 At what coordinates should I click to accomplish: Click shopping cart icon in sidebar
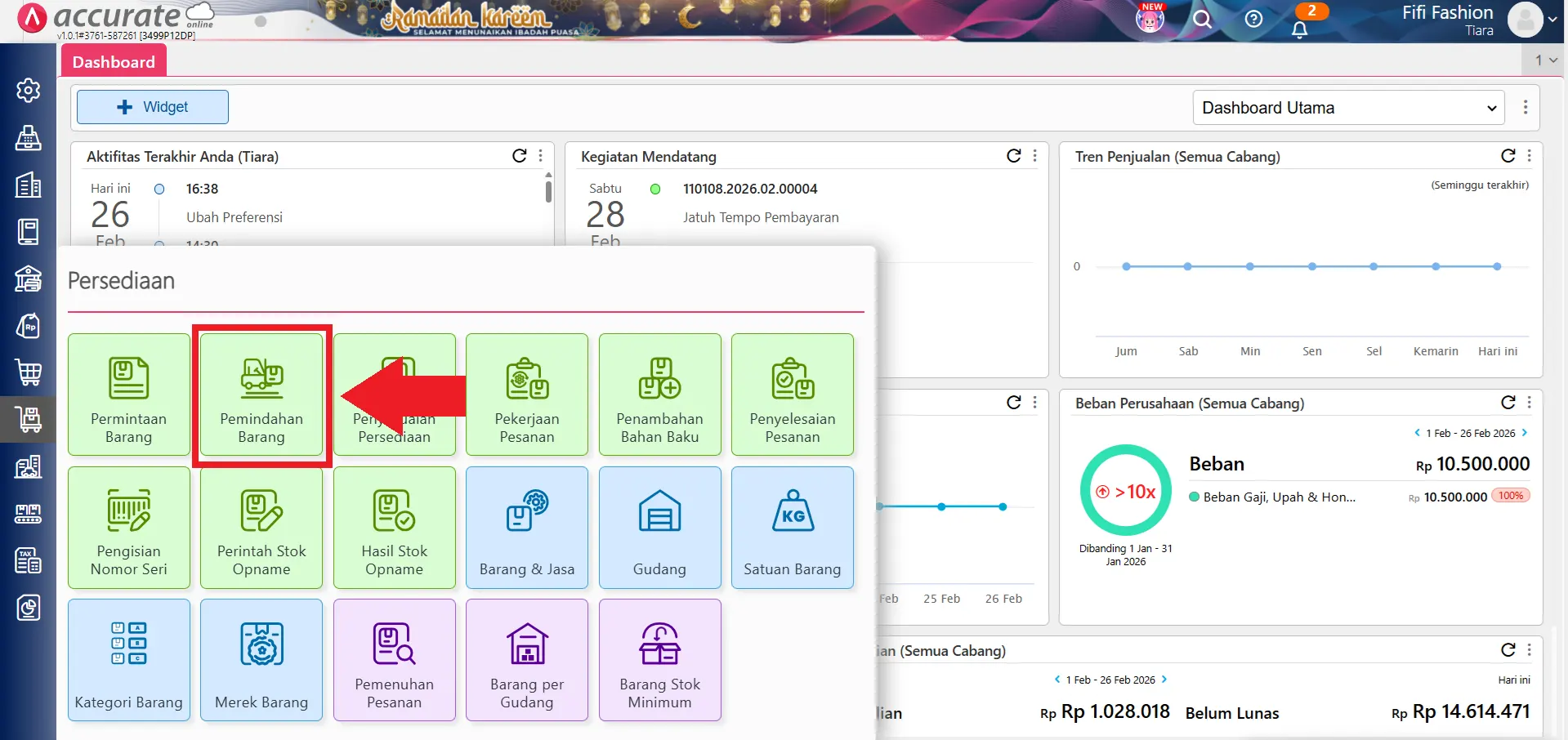click(29, 372)
